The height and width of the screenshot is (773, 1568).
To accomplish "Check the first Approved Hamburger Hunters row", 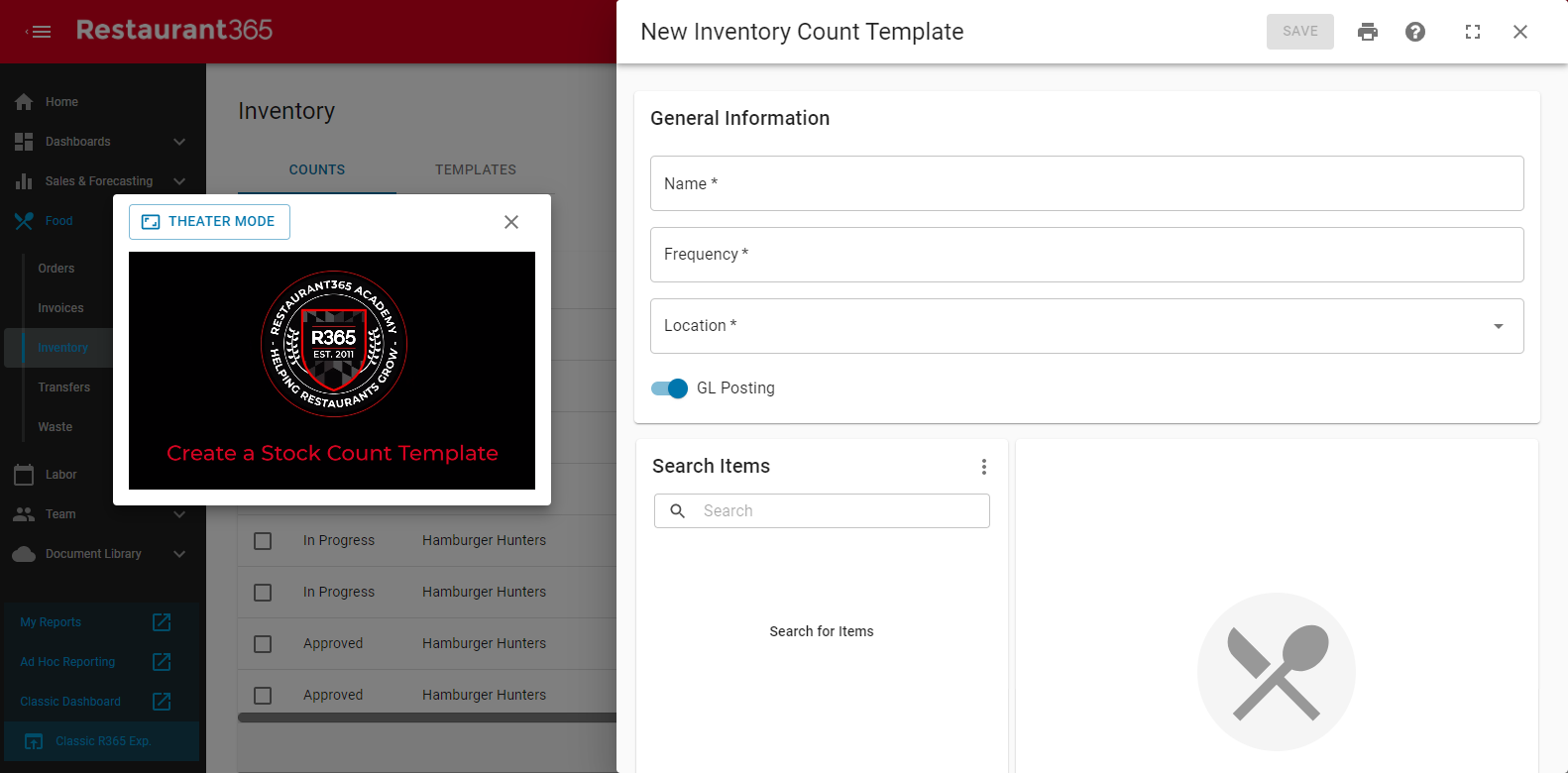I will tap(263, 644).
